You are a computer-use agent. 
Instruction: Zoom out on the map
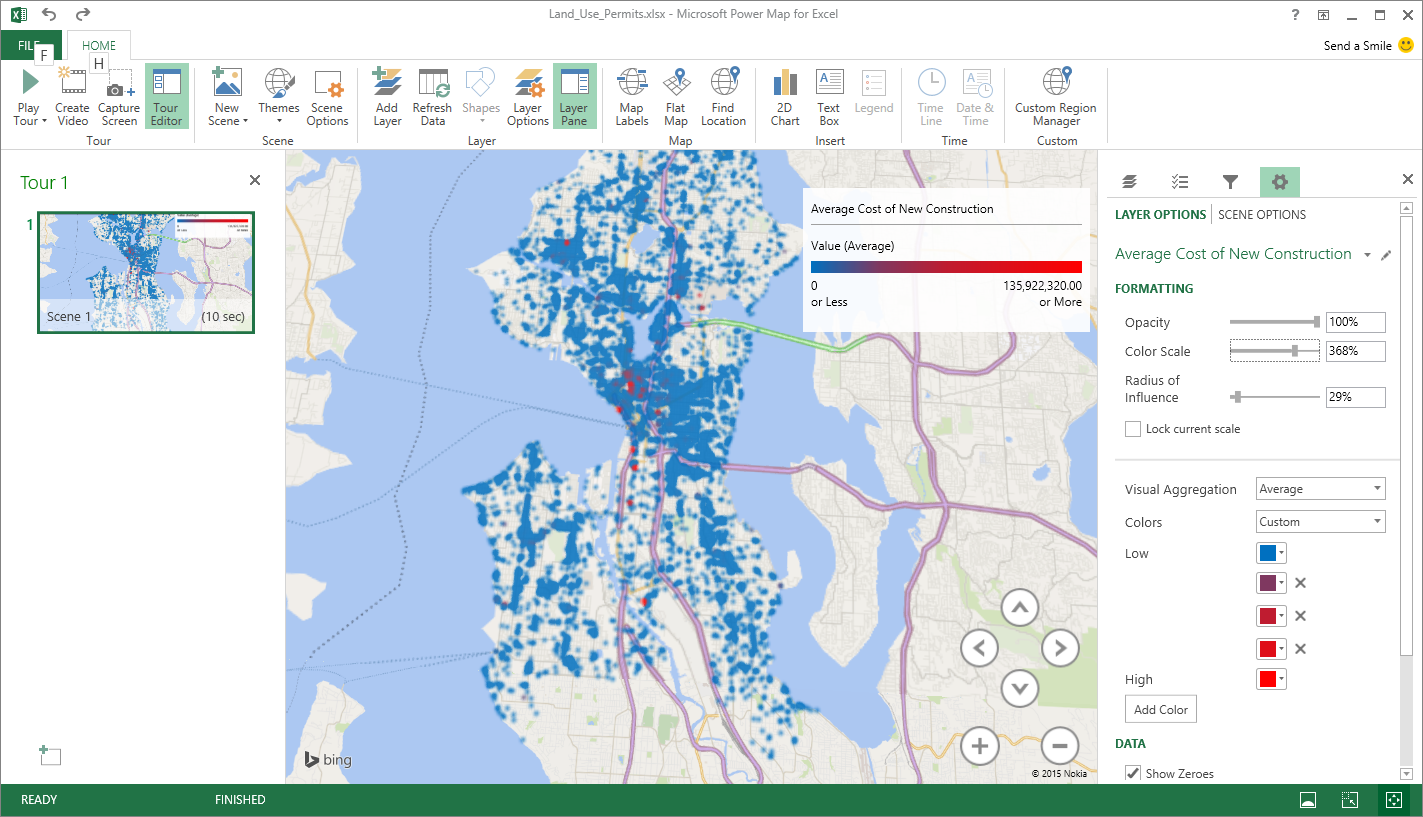point(1060,745)
